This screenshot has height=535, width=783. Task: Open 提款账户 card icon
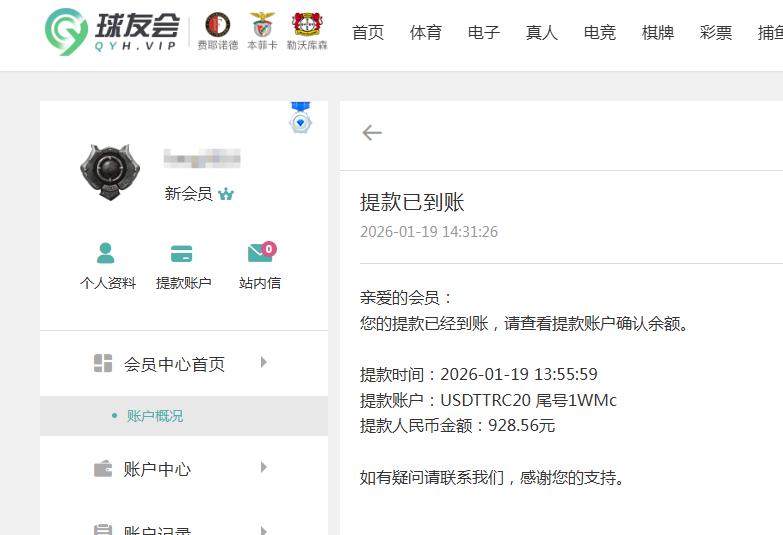(181, 253)
